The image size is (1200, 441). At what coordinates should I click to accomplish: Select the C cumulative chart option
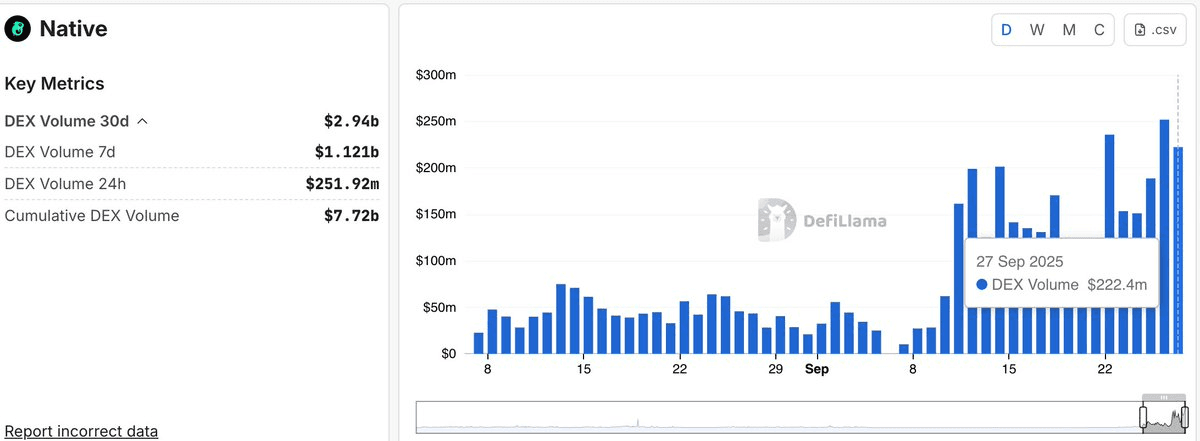click(x=1099, y=30)
